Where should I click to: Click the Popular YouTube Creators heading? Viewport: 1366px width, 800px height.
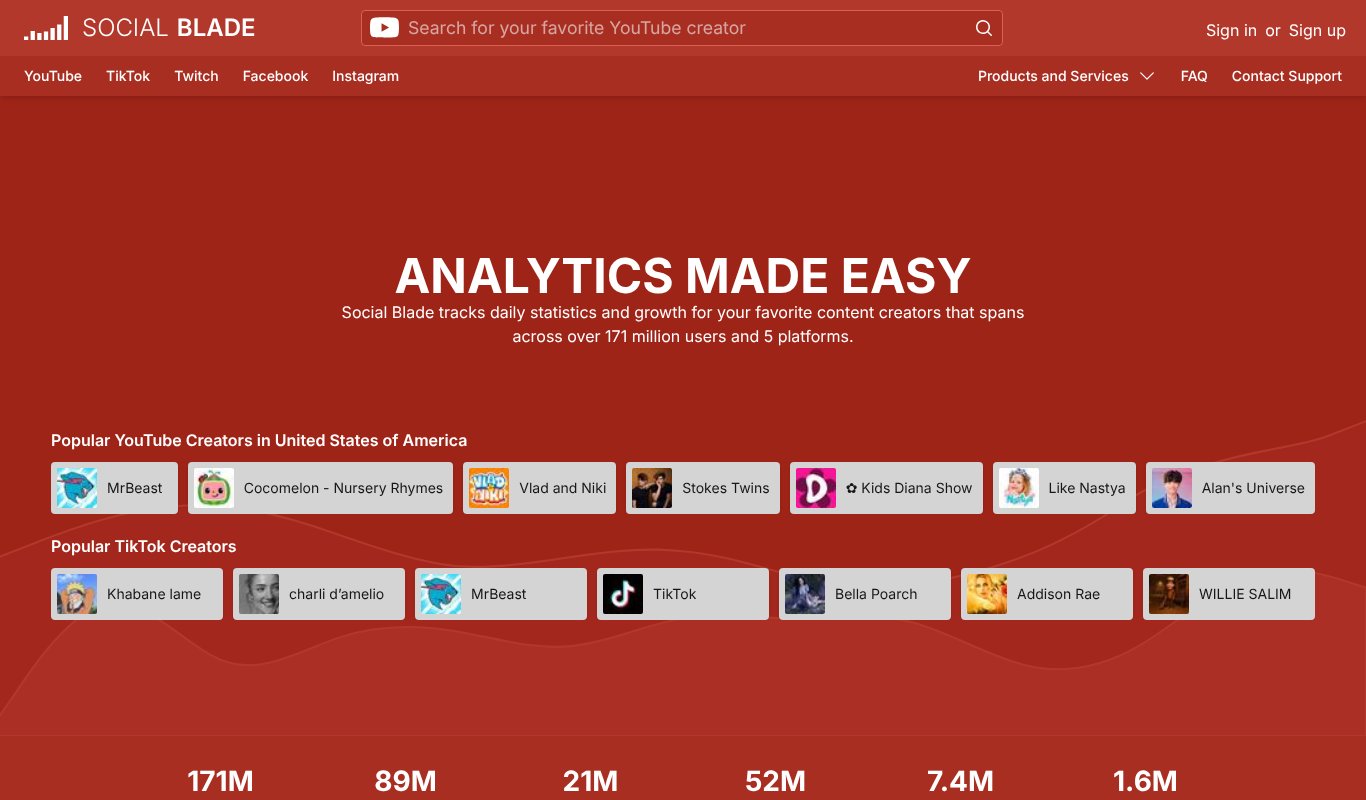click(x=259, y=440)
